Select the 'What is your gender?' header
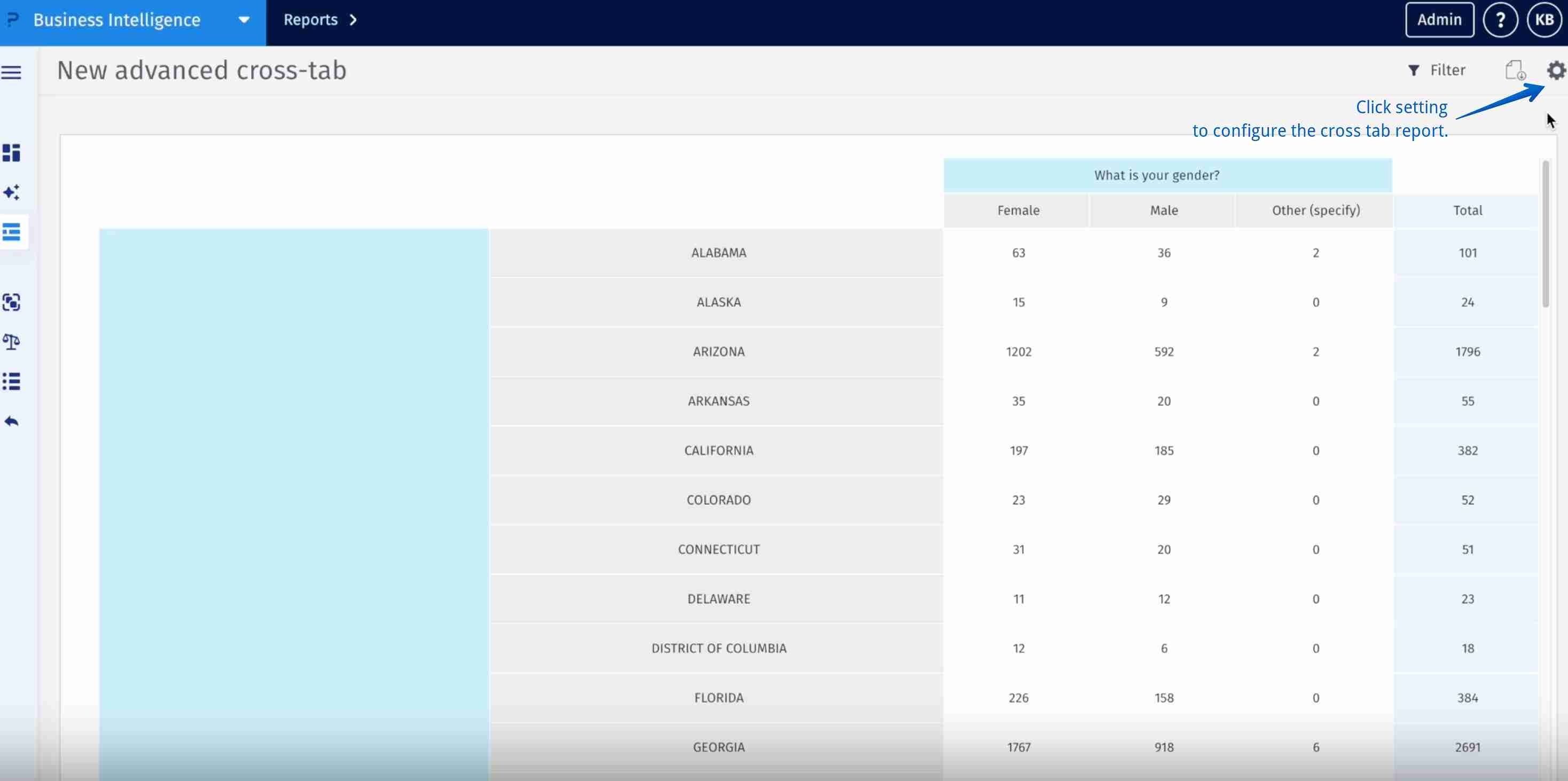 [x=1157, y=175]
